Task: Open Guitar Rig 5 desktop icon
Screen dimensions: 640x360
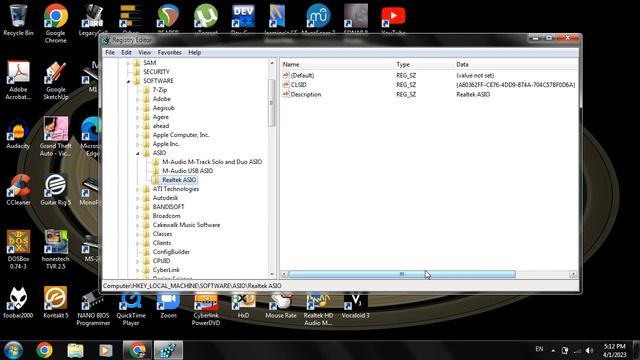Action: (56, 189)
